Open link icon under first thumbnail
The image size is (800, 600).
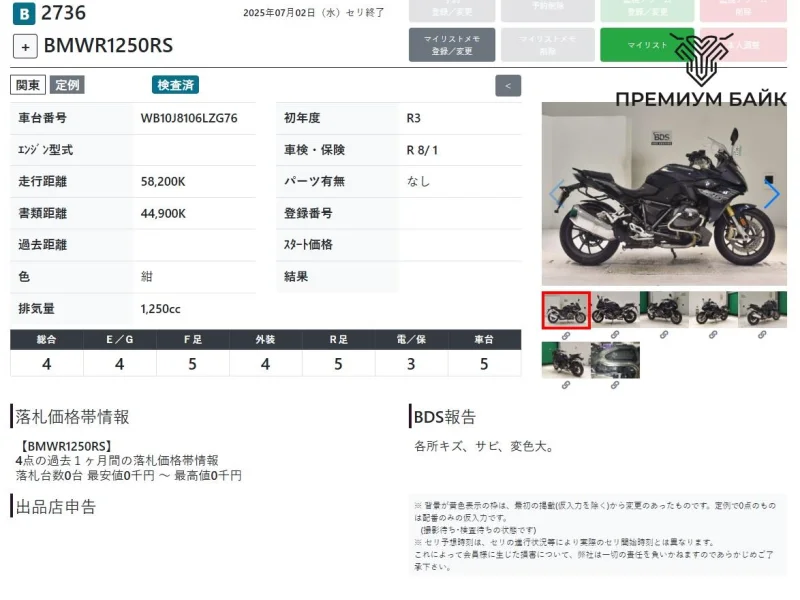click(x=566, y=335)
